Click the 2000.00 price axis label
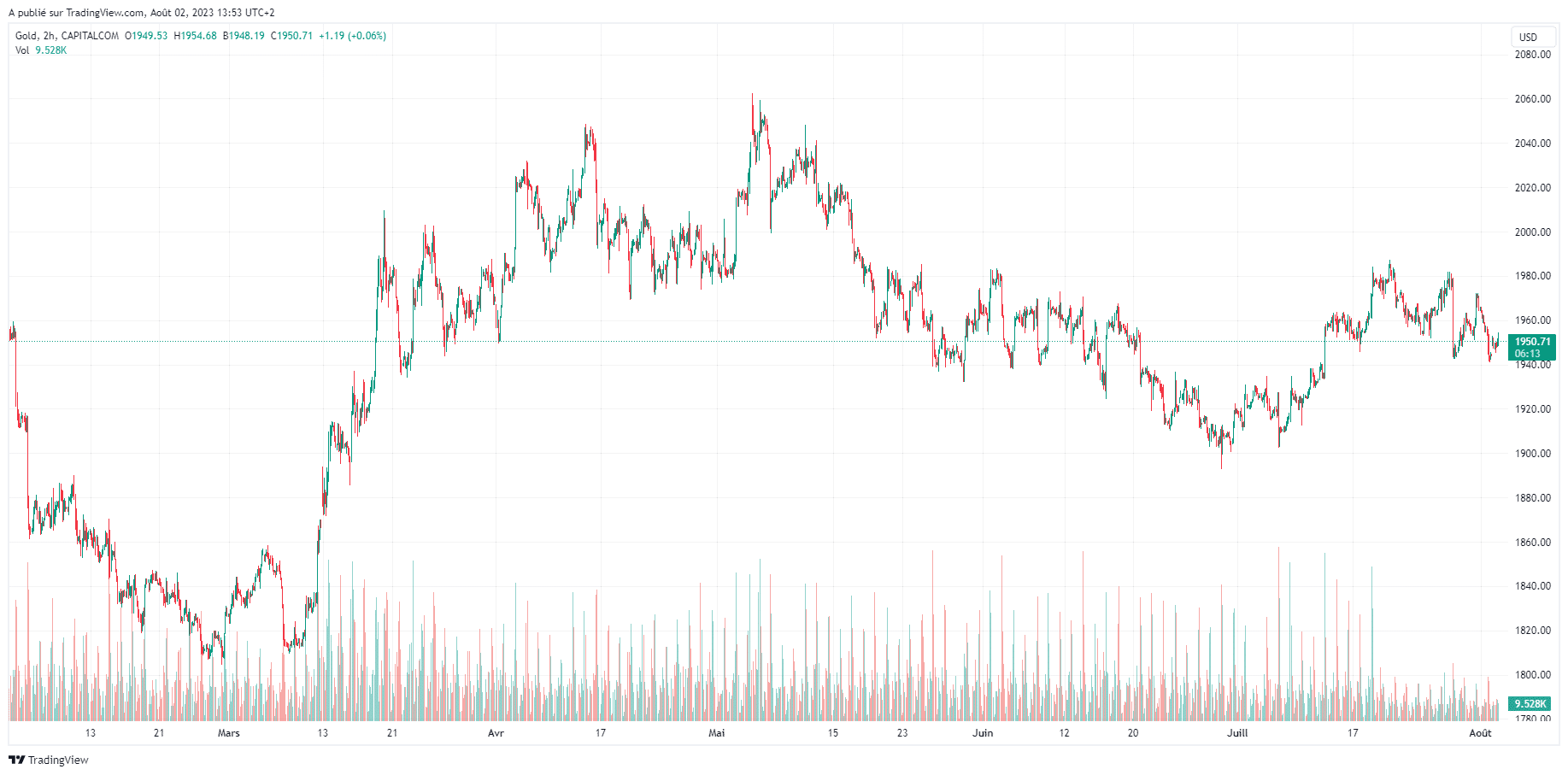 click(1533, 232)
